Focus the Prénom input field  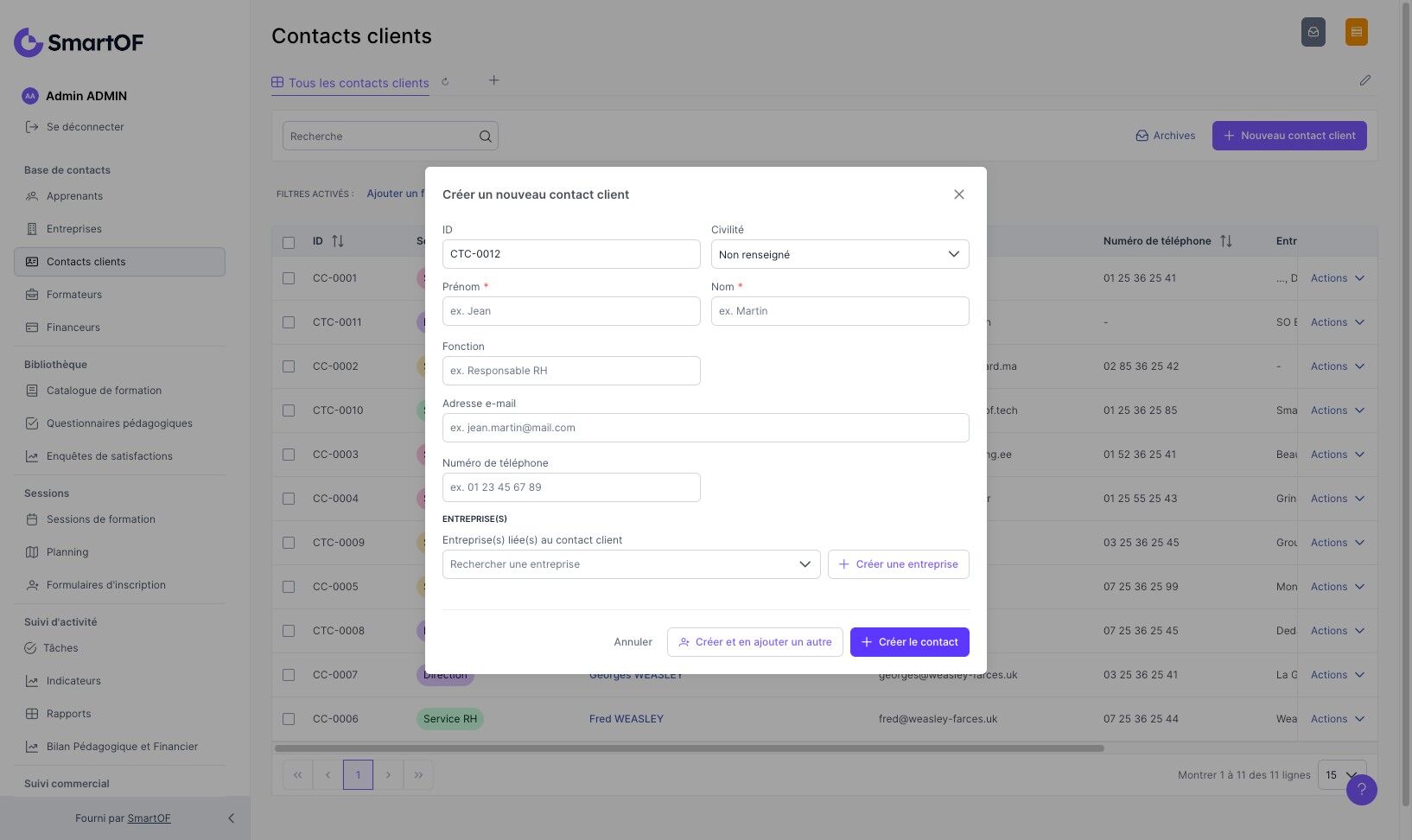571,311
